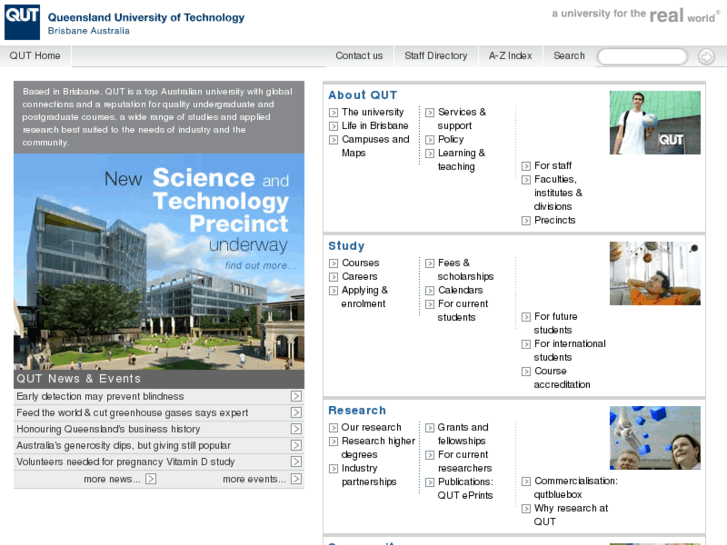
Task: Click the Study section relaxing student thumbnail
Action: pos(655,273)
